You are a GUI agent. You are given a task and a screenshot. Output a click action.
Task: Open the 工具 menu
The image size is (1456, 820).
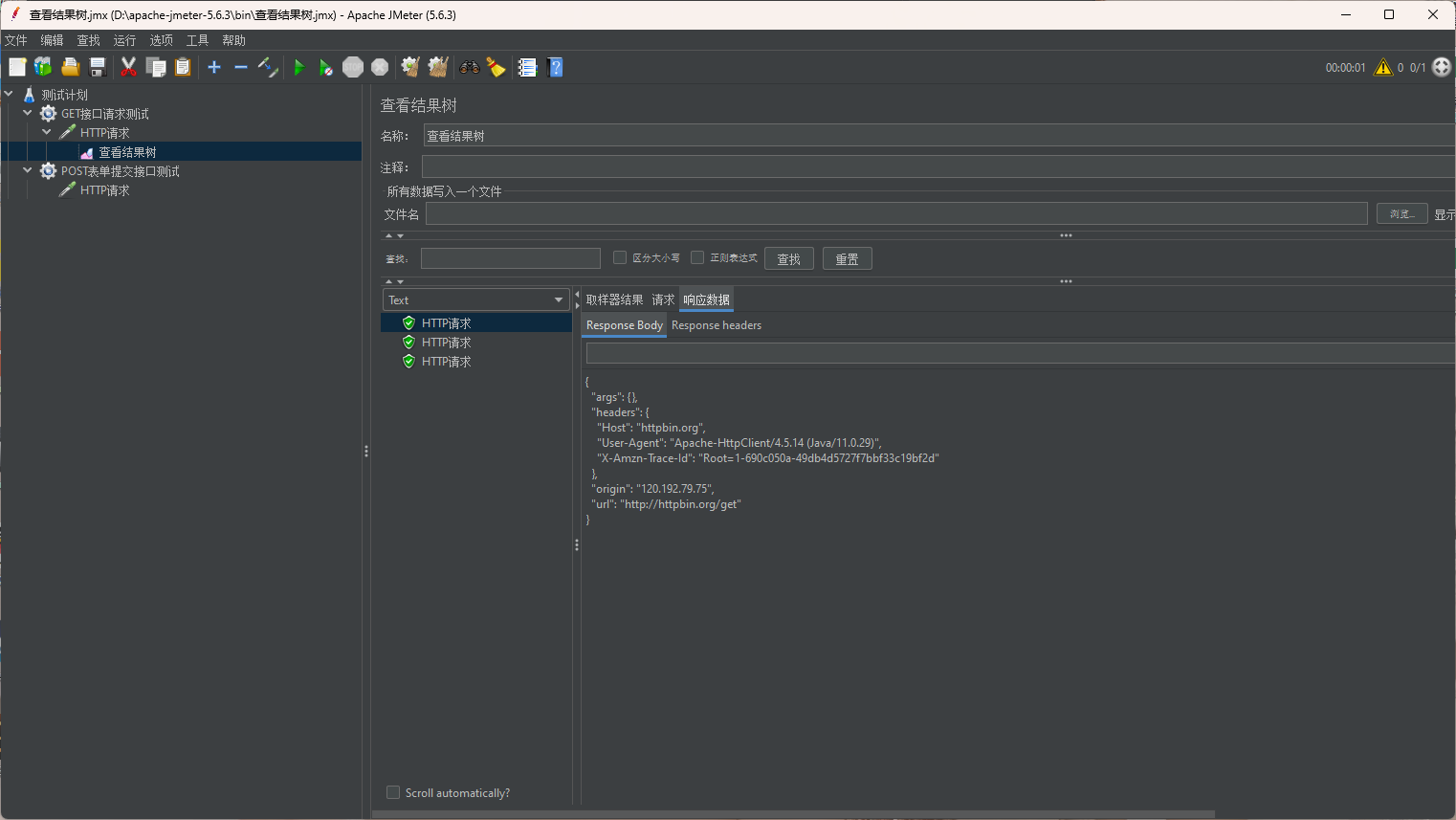click(x=197, y=40)
